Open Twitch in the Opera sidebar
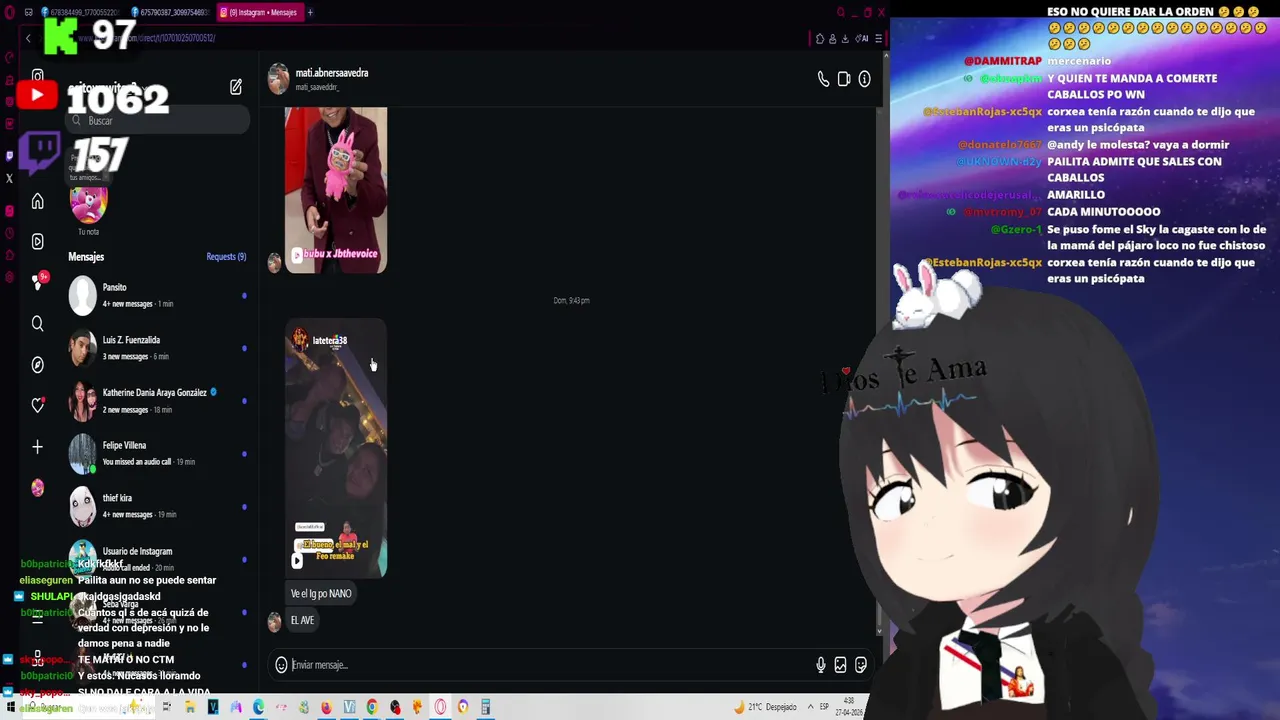 click(x=10, y=155)
